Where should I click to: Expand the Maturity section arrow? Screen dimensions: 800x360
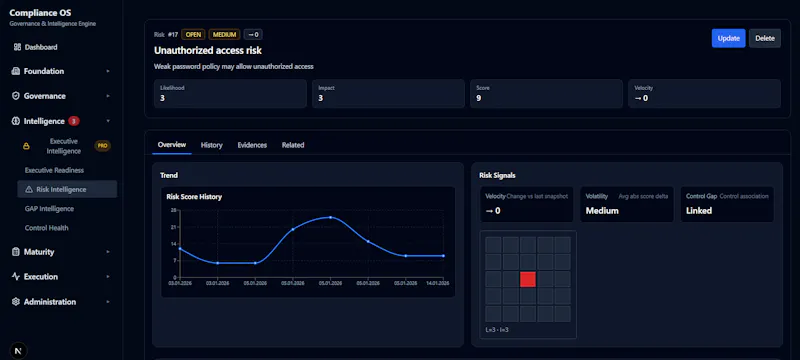[108, 252]
